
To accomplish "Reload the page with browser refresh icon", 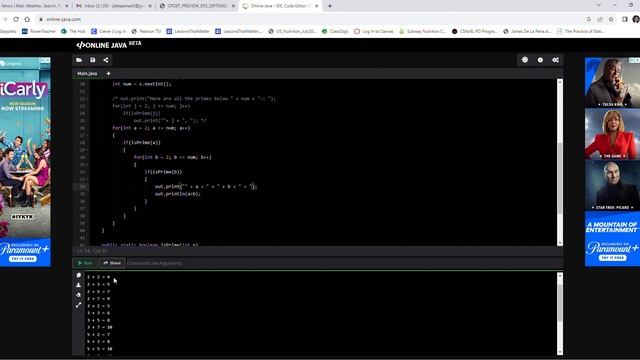I will coord(16,19).
